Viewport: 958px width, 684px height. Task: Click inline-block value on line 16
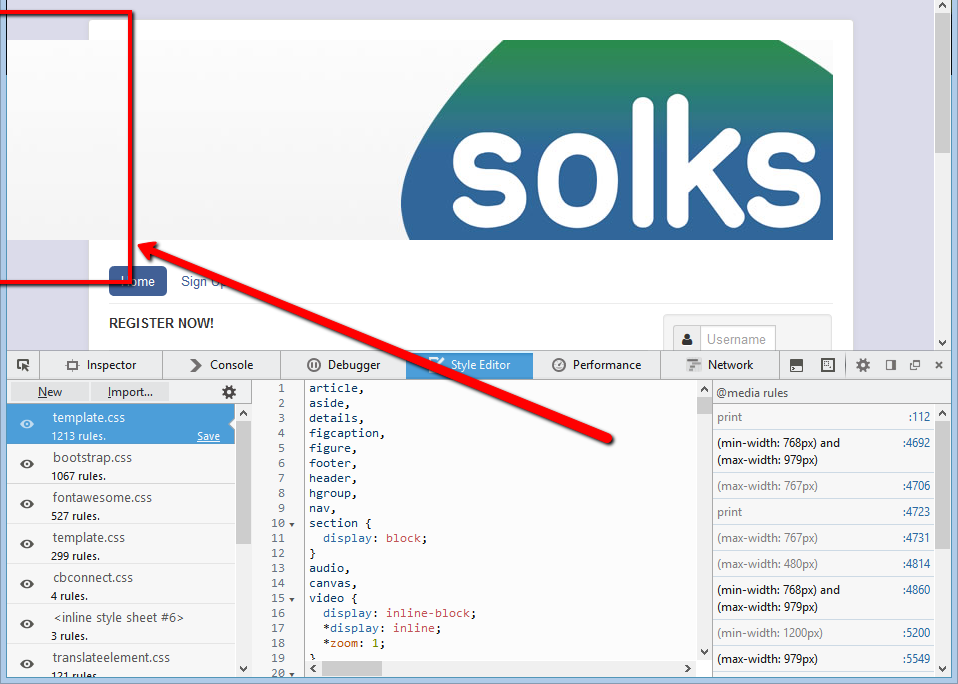coord(428,613)
